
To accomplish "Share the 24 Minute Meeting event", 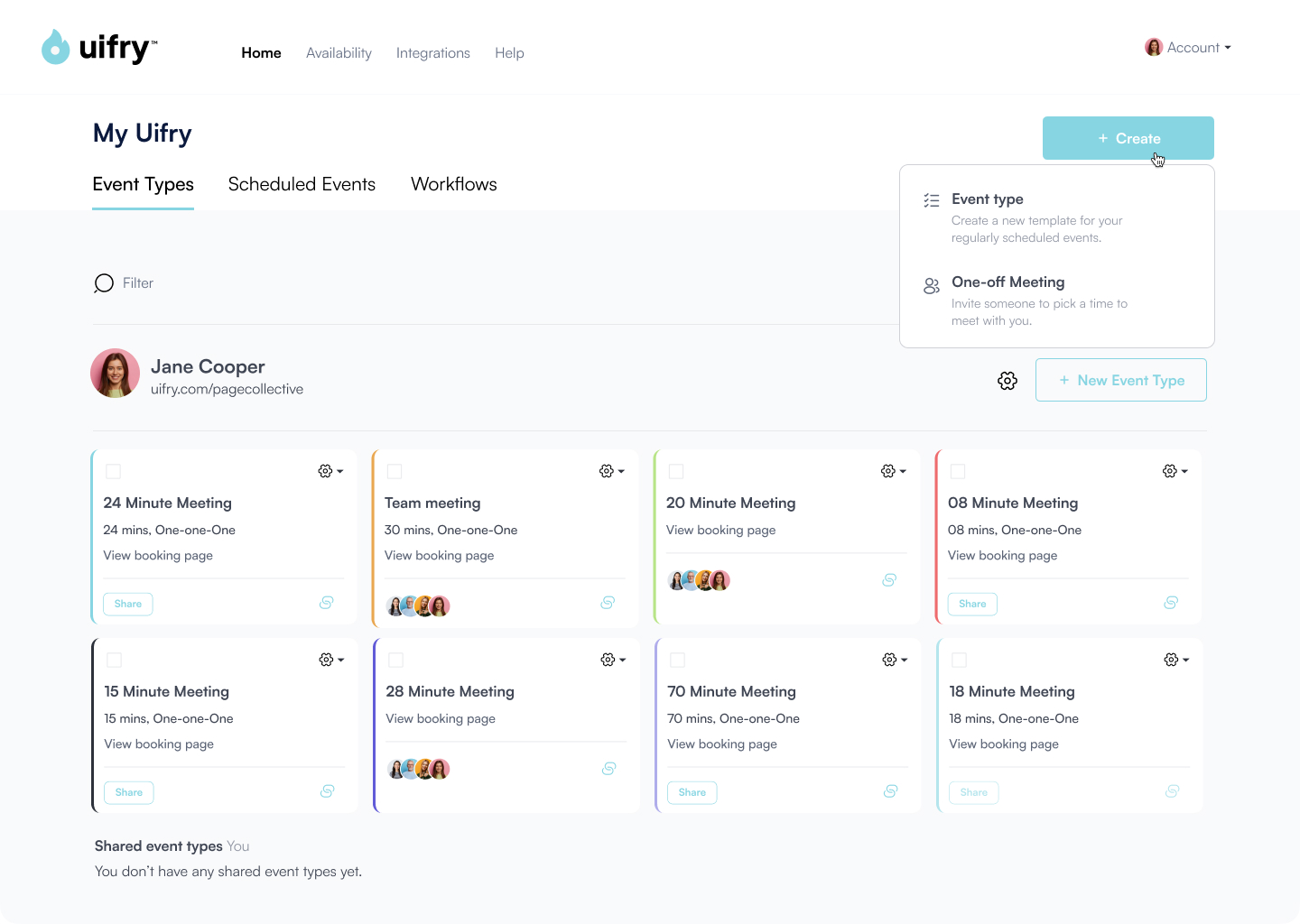I will coord(128,604).
